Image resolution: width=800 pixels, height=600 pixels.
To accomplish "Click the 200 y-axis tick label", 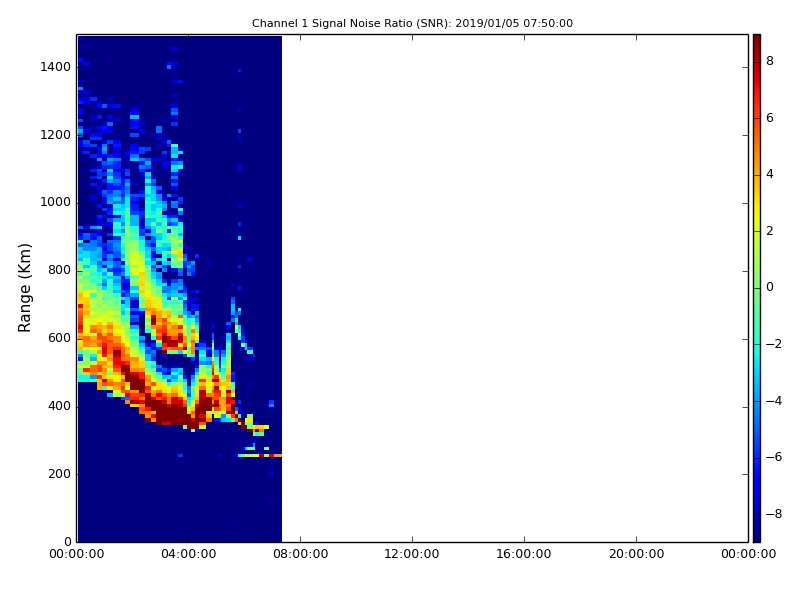I will [59, 473].
